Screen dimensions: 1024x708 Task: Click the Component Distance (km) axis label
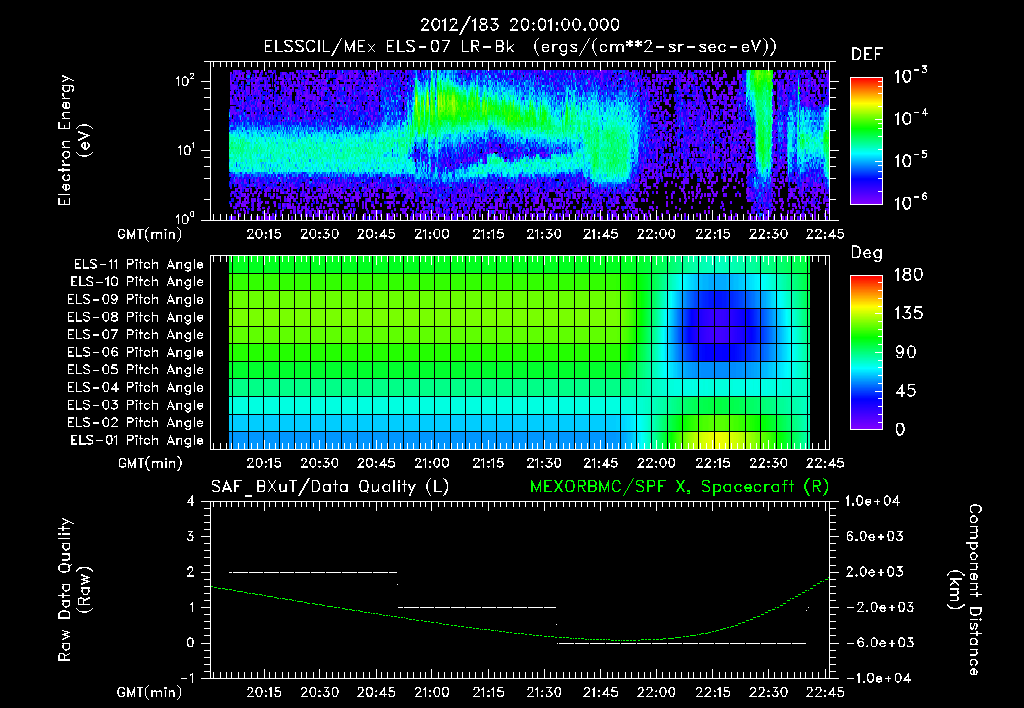coord(965,589)
